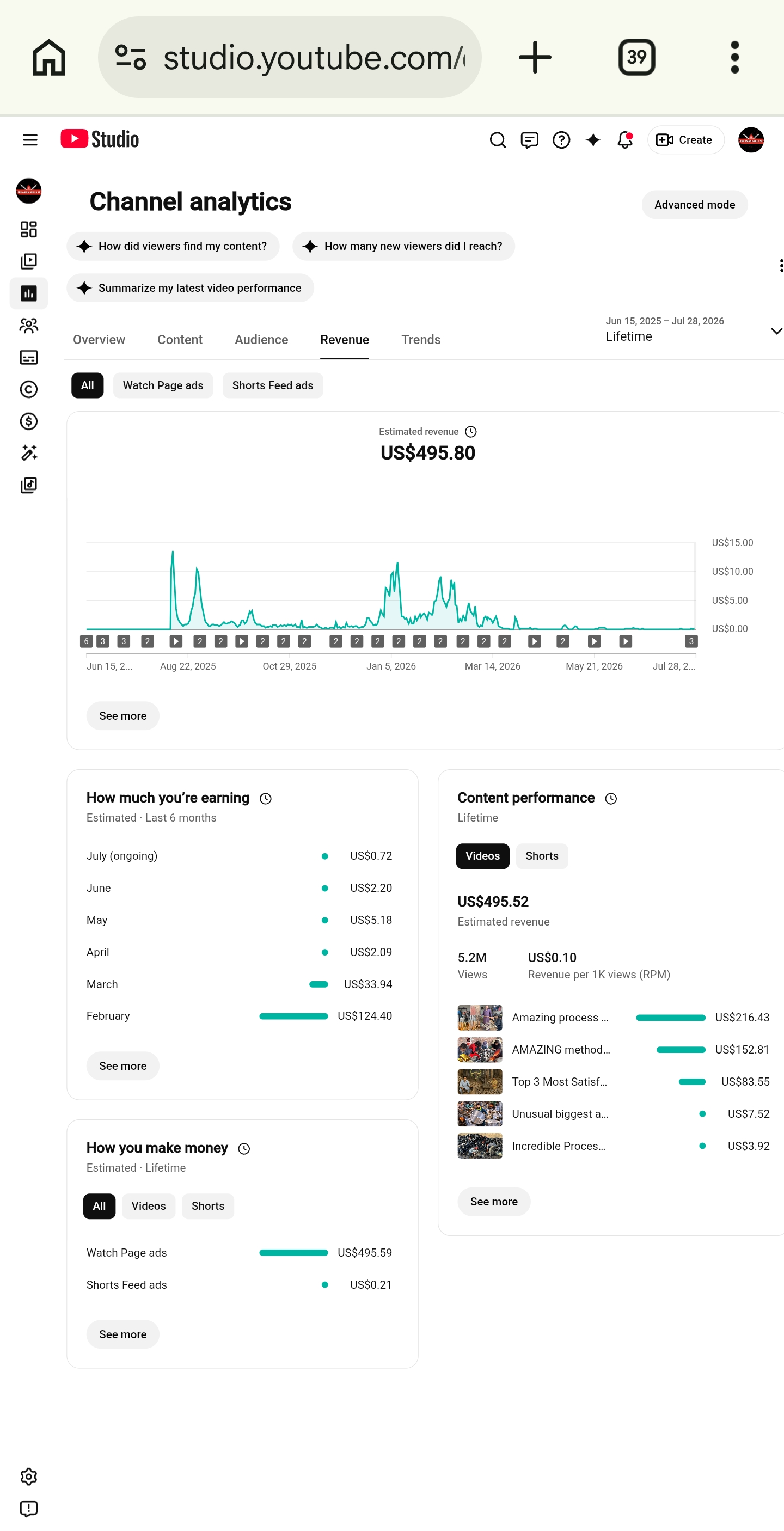Filter revenue by Watch Page ads
The height and width of the screenshot is (1531, 784).
(x=163, y=385)
